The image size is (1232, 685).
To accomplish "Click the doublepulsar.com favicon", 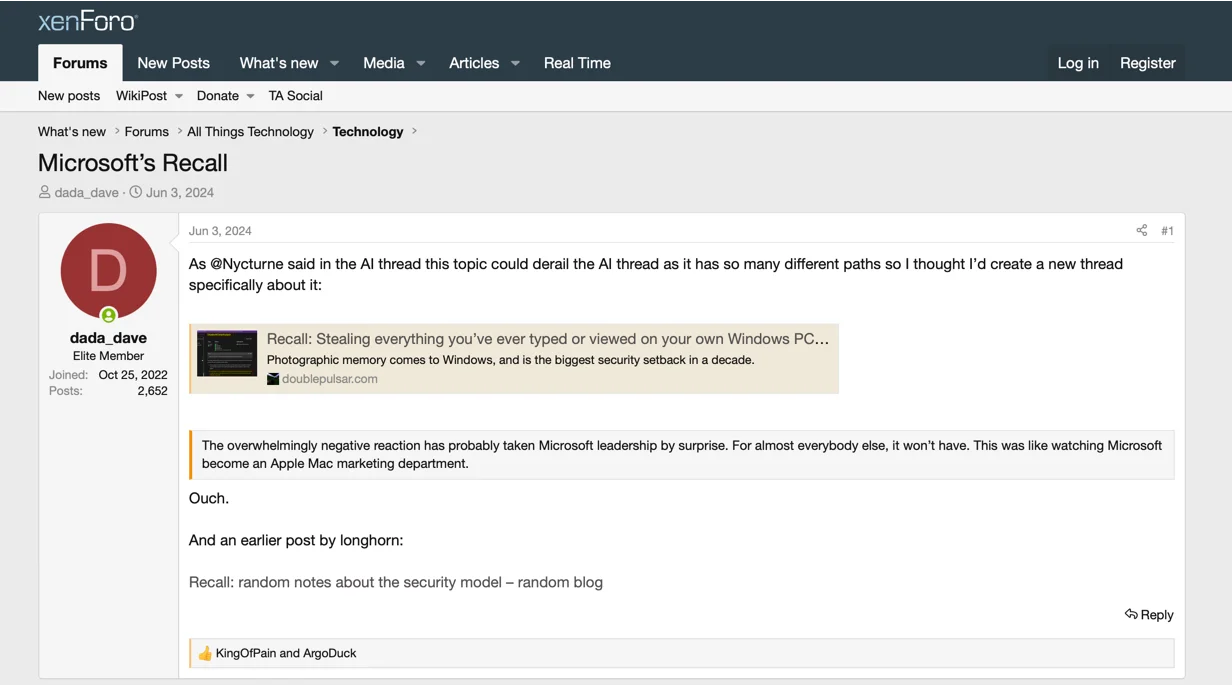I will 273,379.
